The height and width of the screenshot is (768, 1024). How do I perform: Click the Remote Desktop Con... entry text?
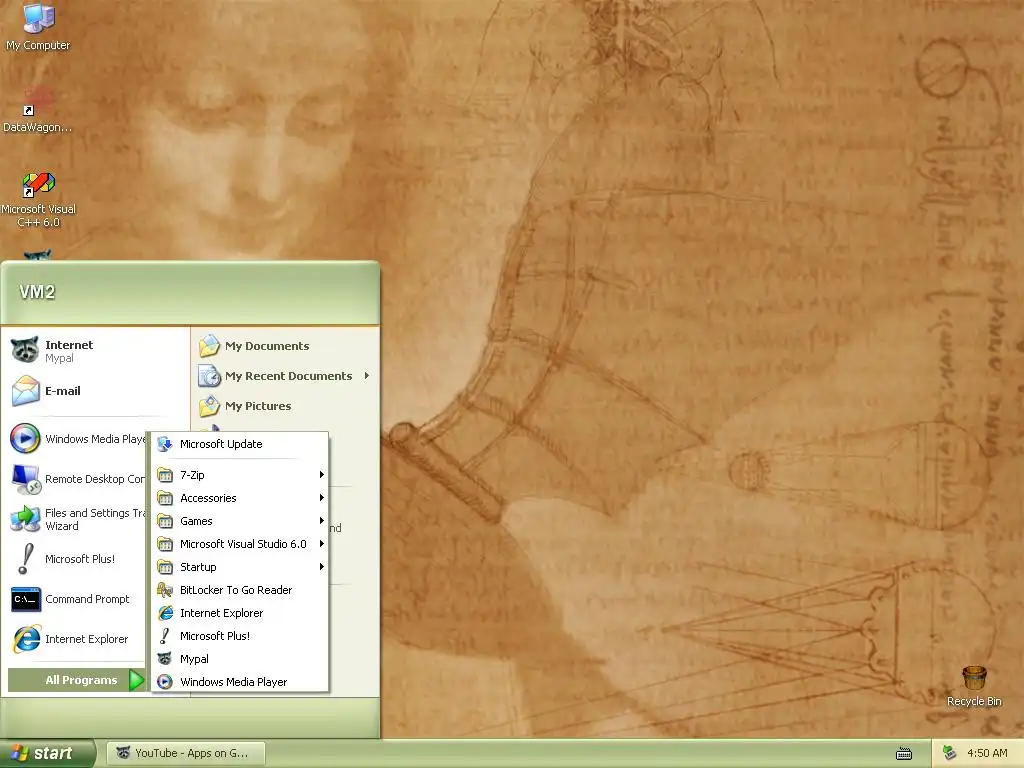click(95, 479)
